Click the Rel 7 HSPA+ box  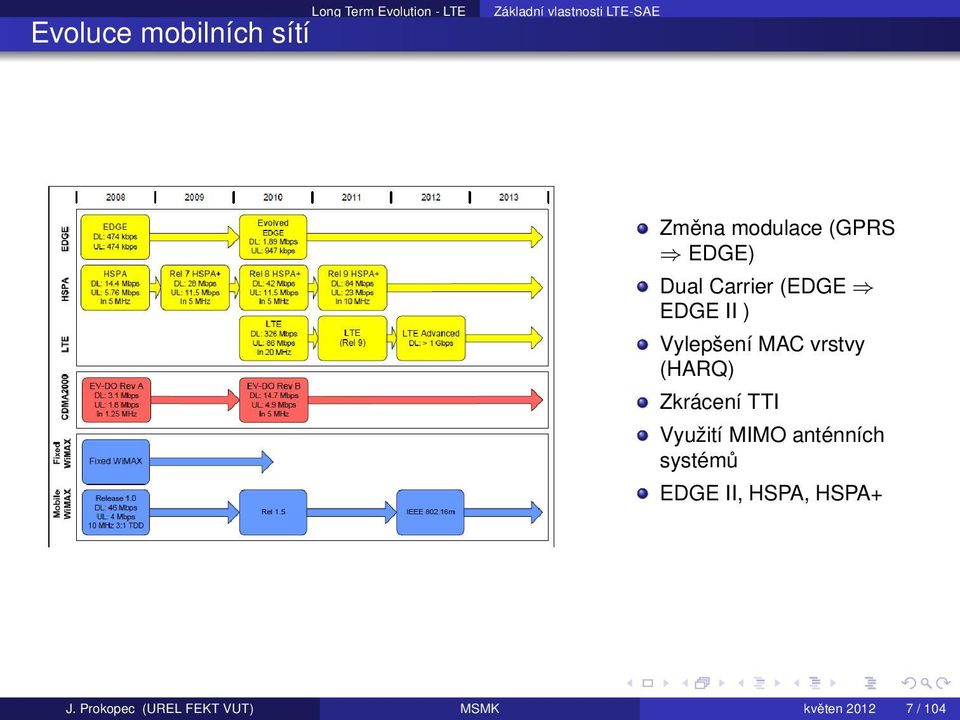[x=195, y=288]
